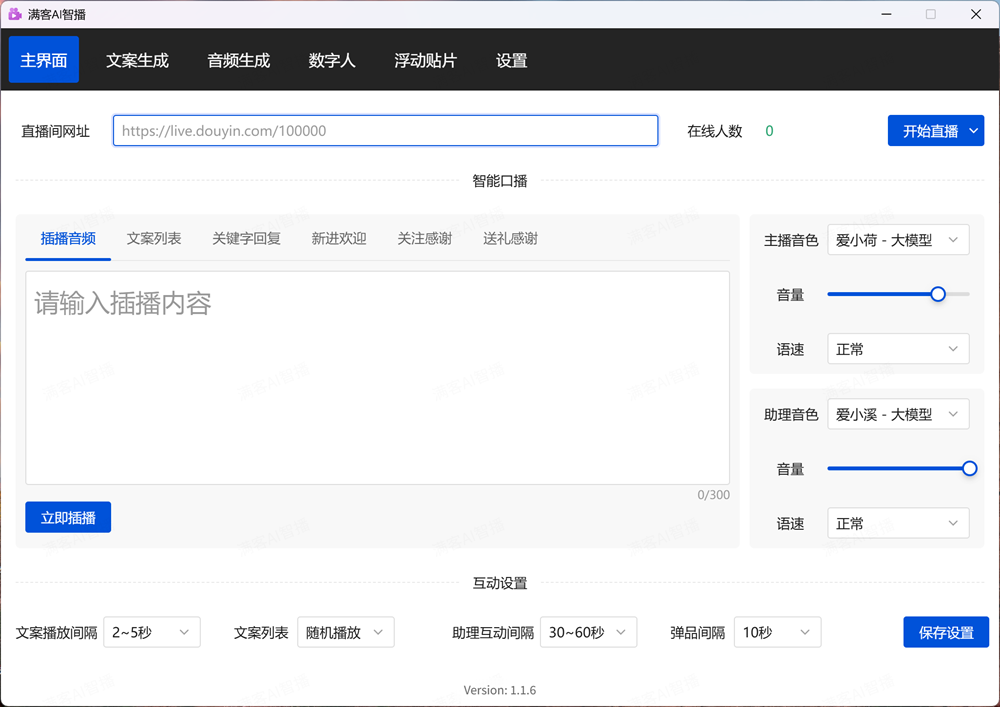The image size is (1000, 707).
Task: Click the 直播间网址 URL input field
Action: [385, 131]
